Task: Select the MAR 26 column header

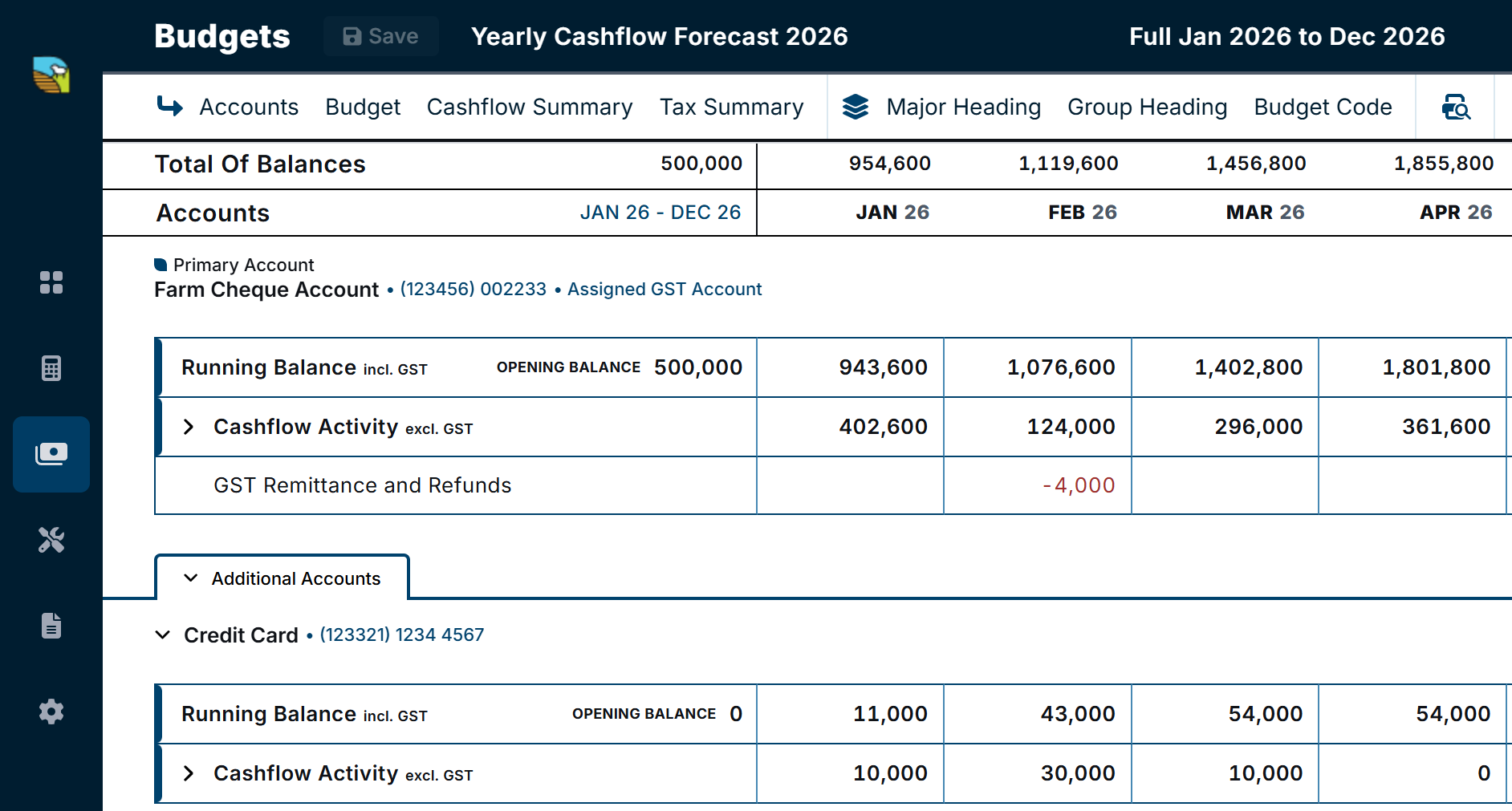Action: [1265, 213]
